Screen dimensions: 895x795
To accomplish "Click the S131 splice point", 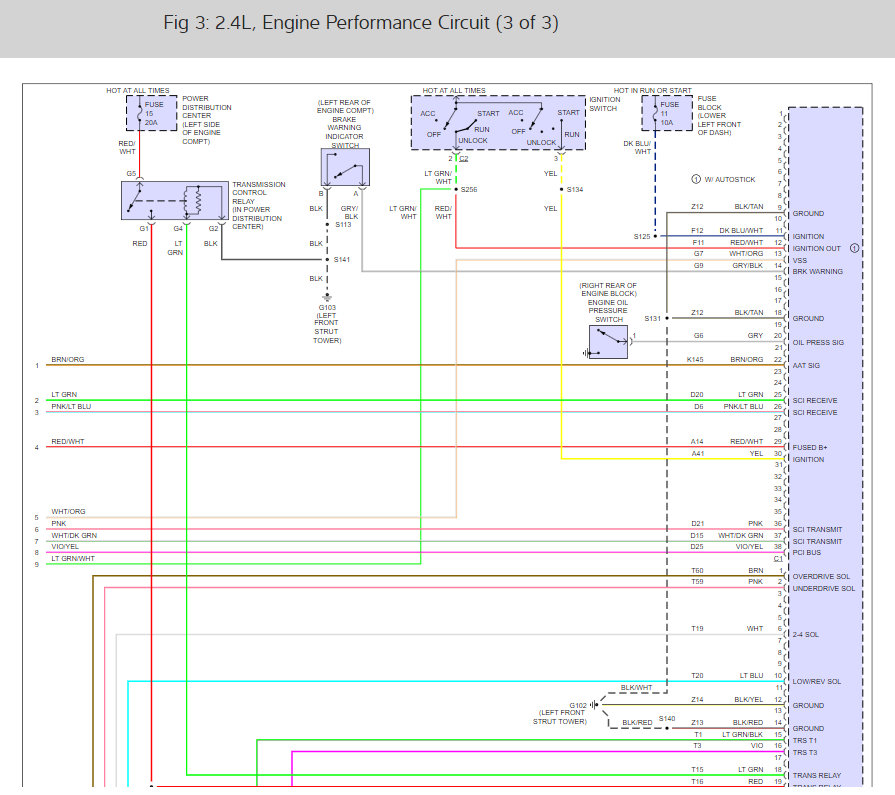I will (667, 318).
